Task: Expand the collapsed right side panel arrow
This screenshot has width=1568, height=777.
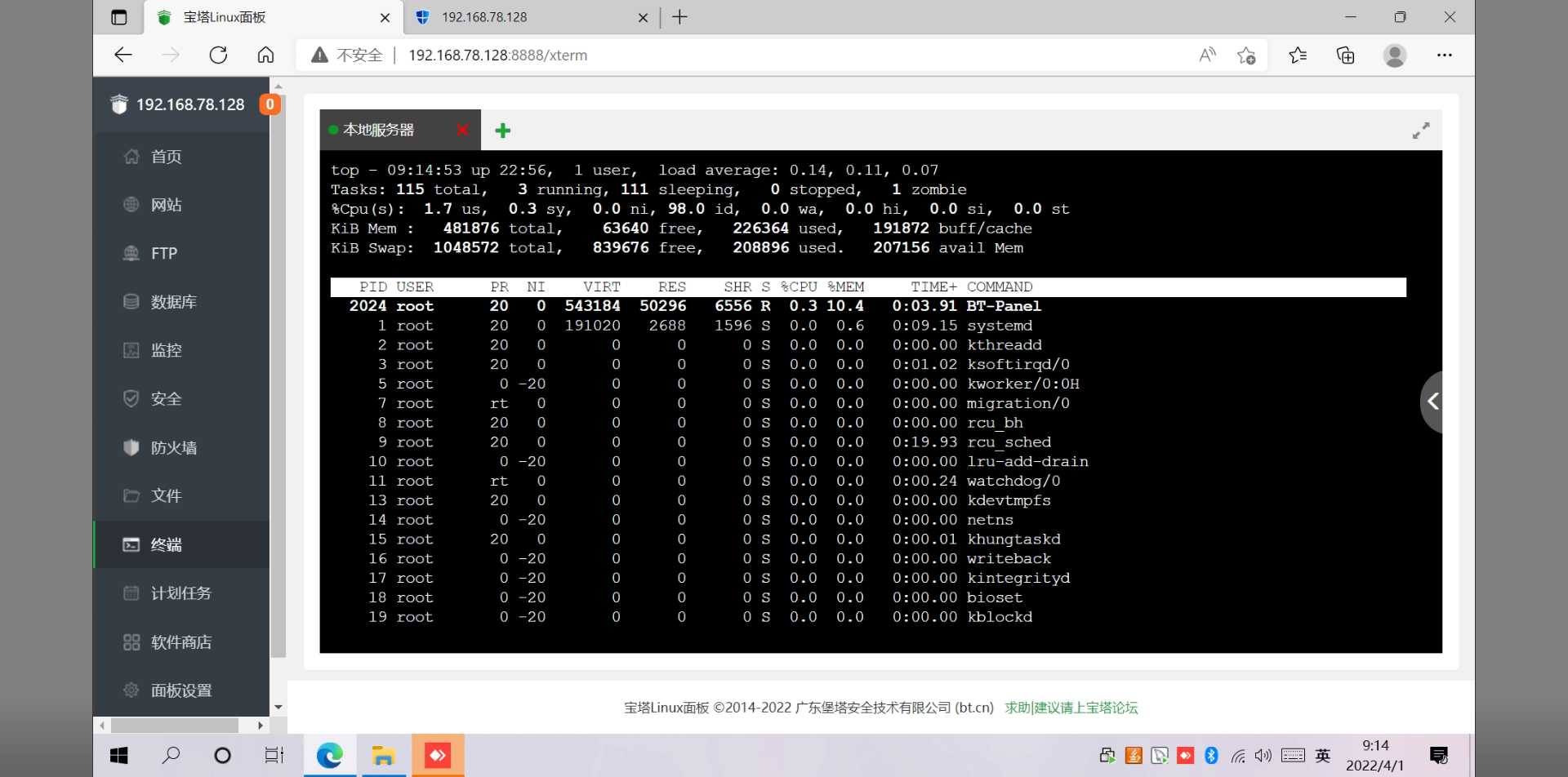Action: (x=1432, y=402)
